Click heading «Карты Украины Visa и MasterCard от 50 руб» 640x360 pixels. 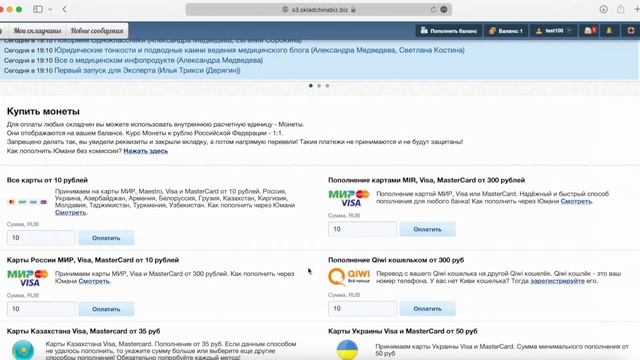pyautogui.click(x=402, y=331)
